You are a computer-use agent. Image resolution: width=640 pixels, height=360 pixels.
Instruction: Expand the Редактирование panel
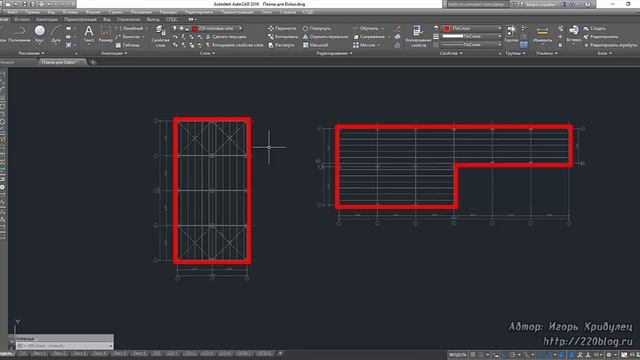pos(334,53)
